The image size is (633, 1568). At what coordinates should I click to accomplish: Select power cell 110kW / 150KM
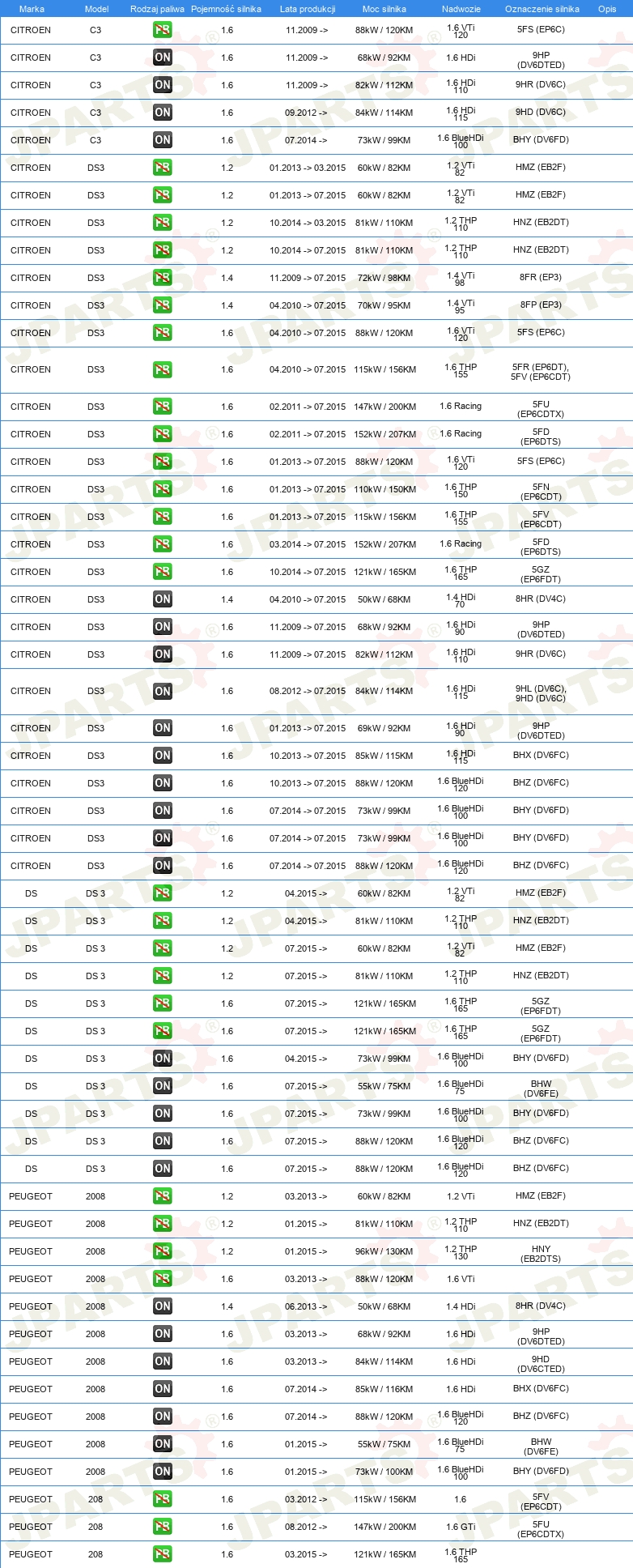tap(384, 489)
